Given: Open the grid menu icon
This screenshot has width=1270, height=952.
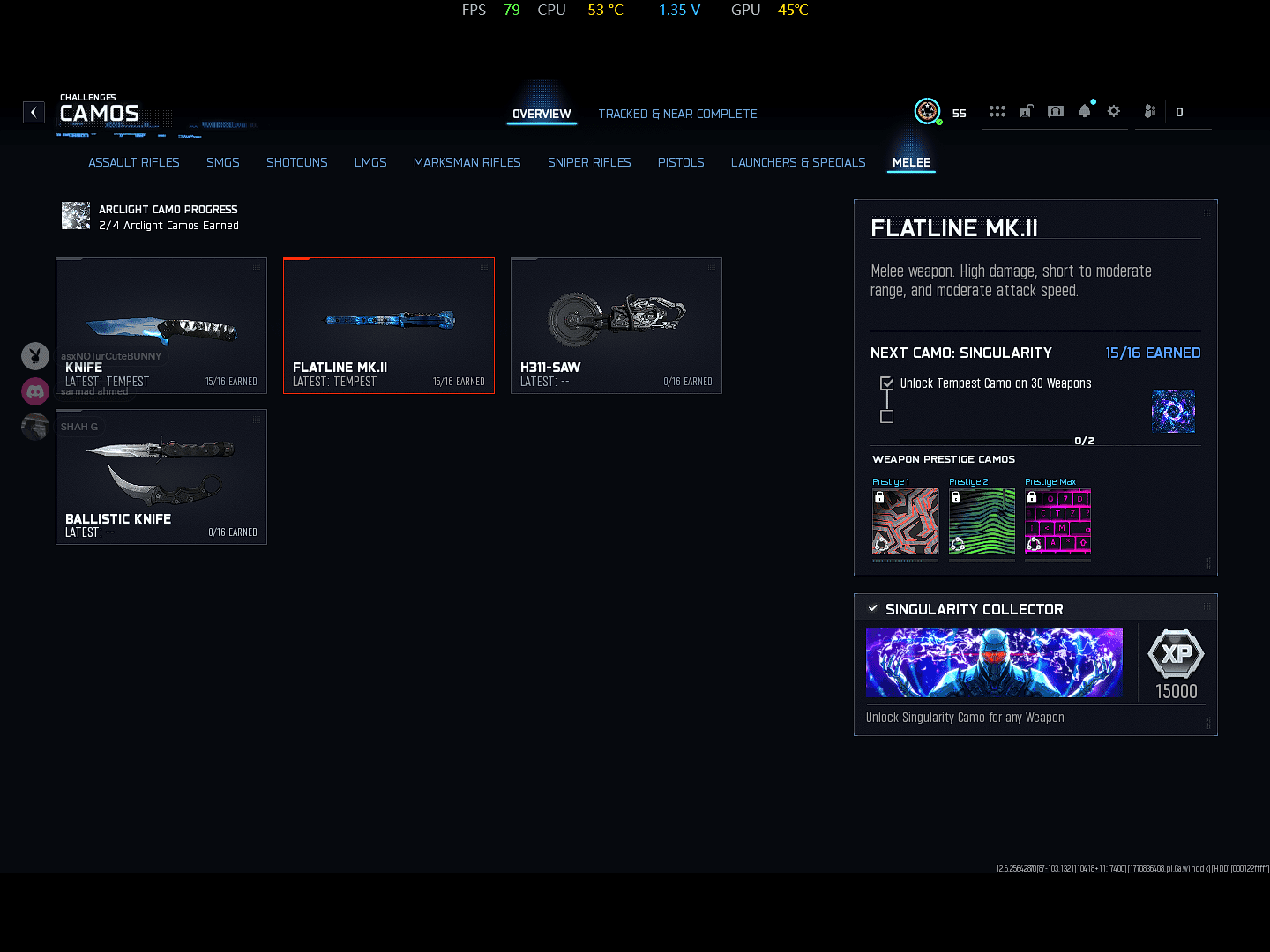Looking at the screenshot, I should pos(997,112).
